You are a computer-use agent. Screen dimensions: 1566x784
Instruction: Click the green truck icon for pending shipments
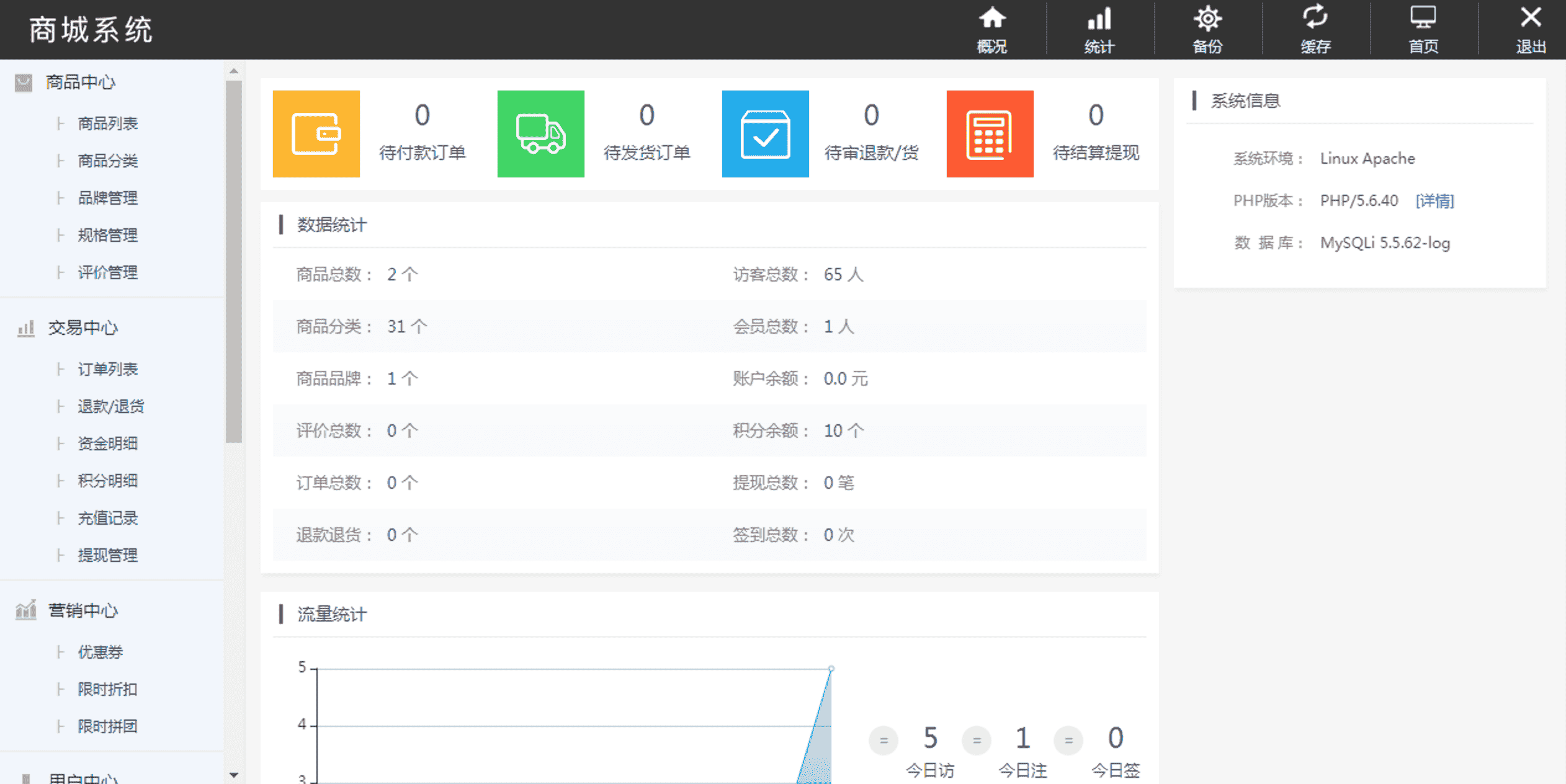pos(540,133)
